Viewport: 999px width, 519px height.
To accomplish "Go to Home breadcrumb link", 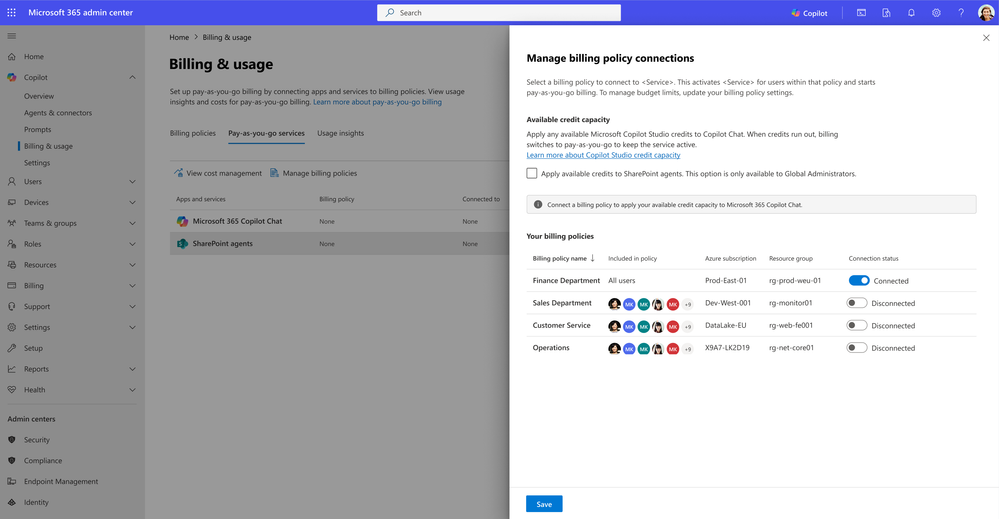I will [x=179, y=38].
